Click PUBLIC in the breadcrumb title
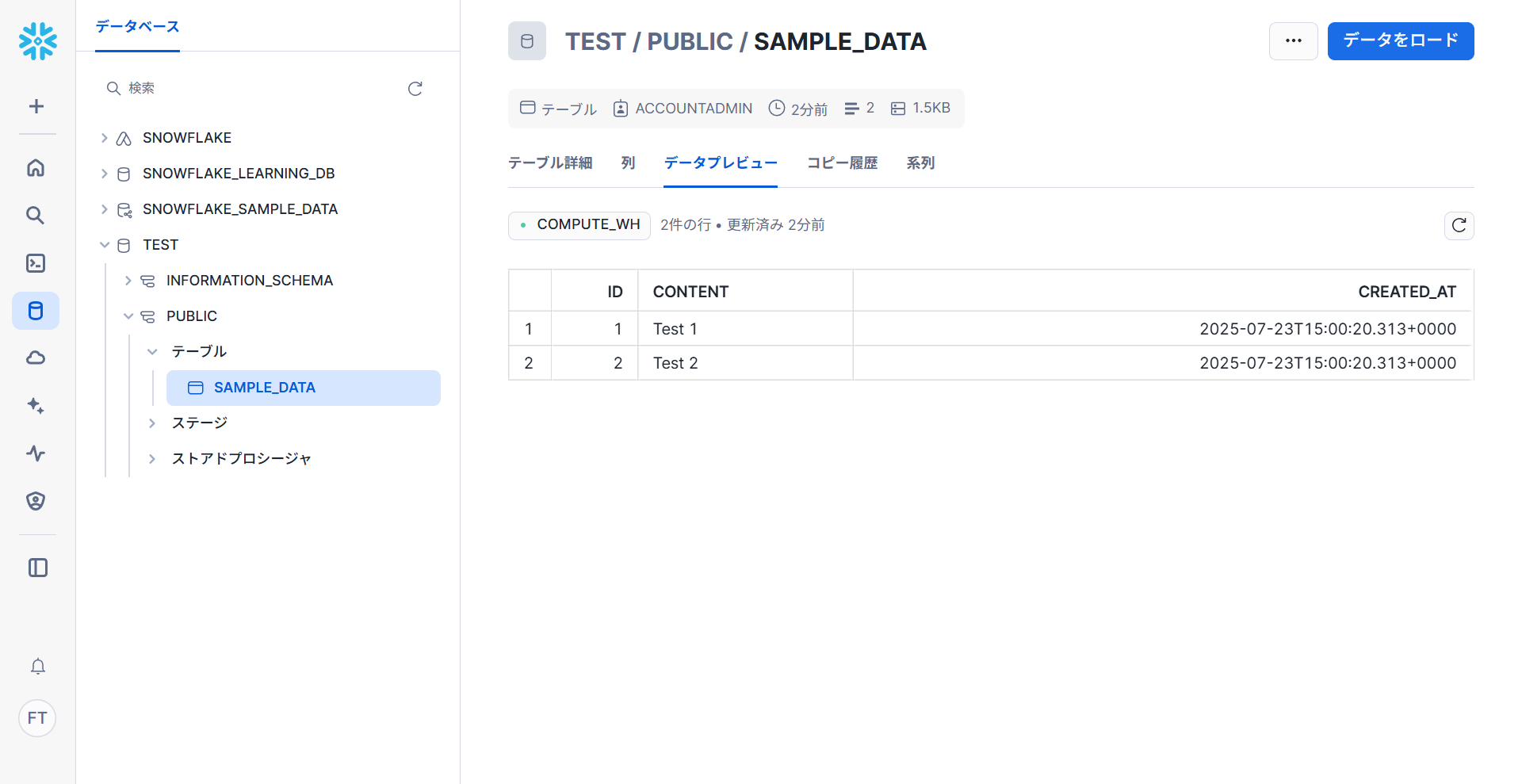The height and width of the screenshot is (784, 1522). [690, 41]
